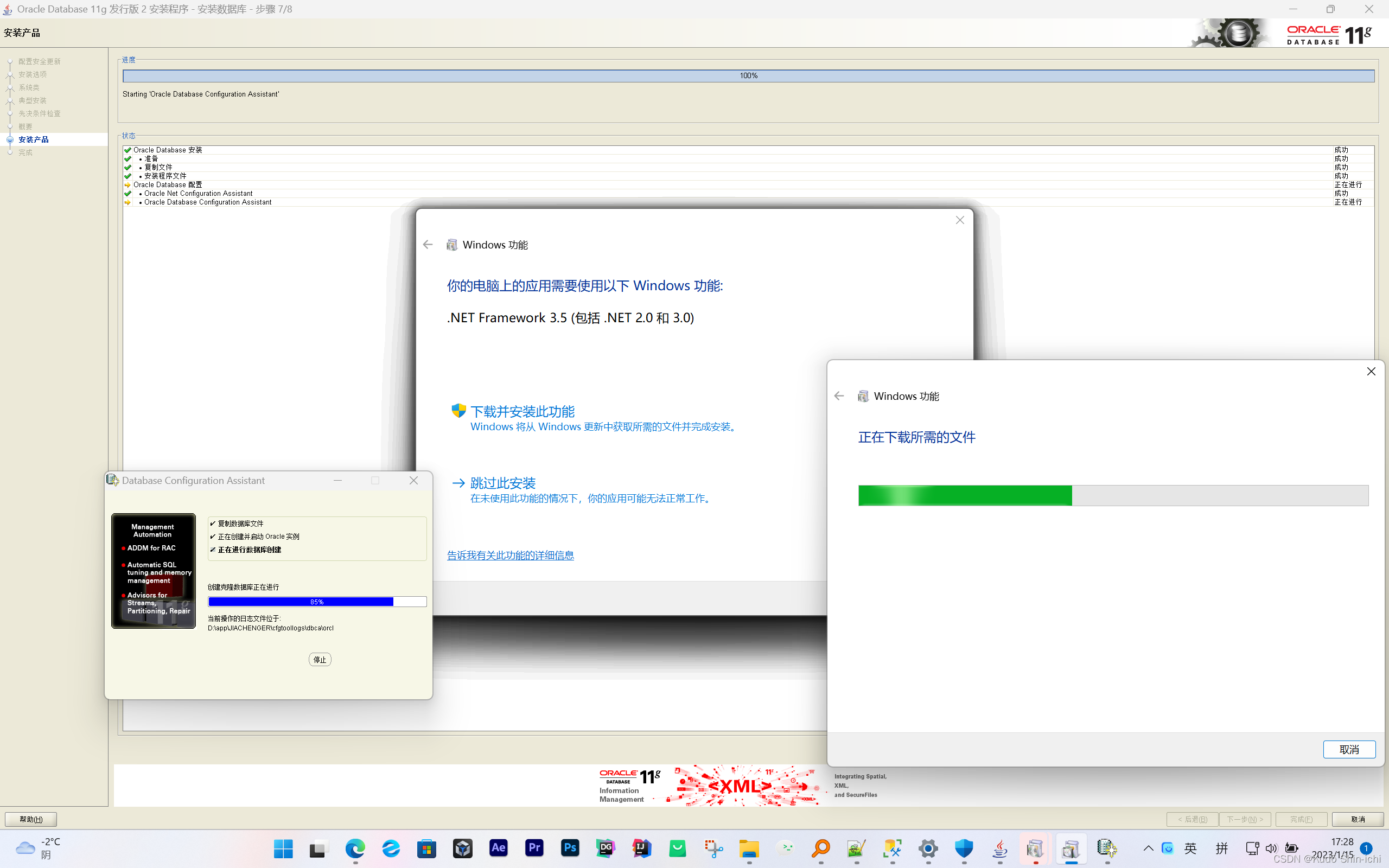This screenshot has width=1389, height=868.
Task: Click the 停止 button in Configuration Assistant
Action: (x=320, y=660)
